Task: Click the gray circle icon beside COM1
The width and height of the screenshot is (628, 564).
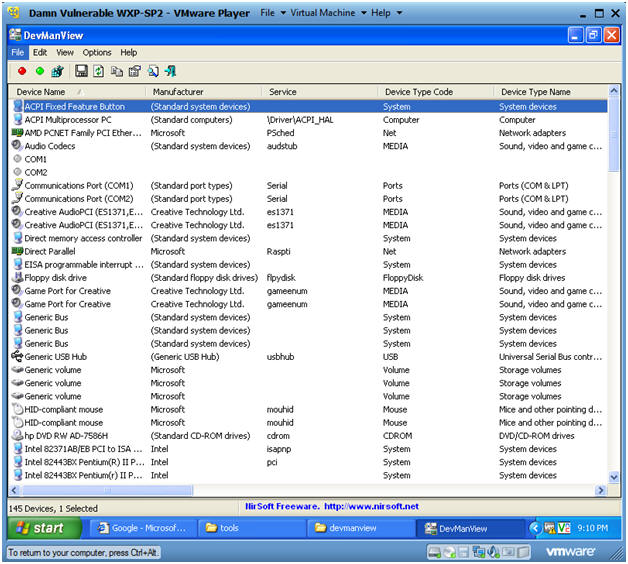Action: point(17,159)
